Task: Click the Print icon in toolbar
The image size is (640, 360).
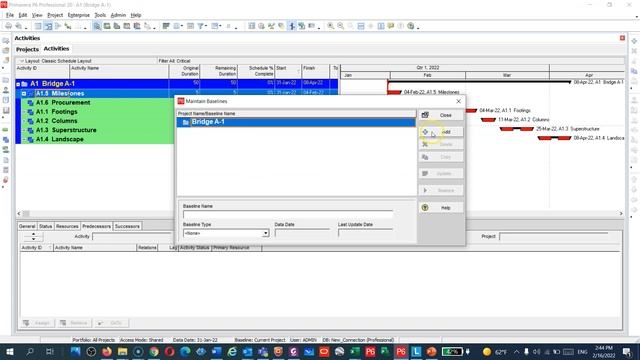Action: pos(8,26)
